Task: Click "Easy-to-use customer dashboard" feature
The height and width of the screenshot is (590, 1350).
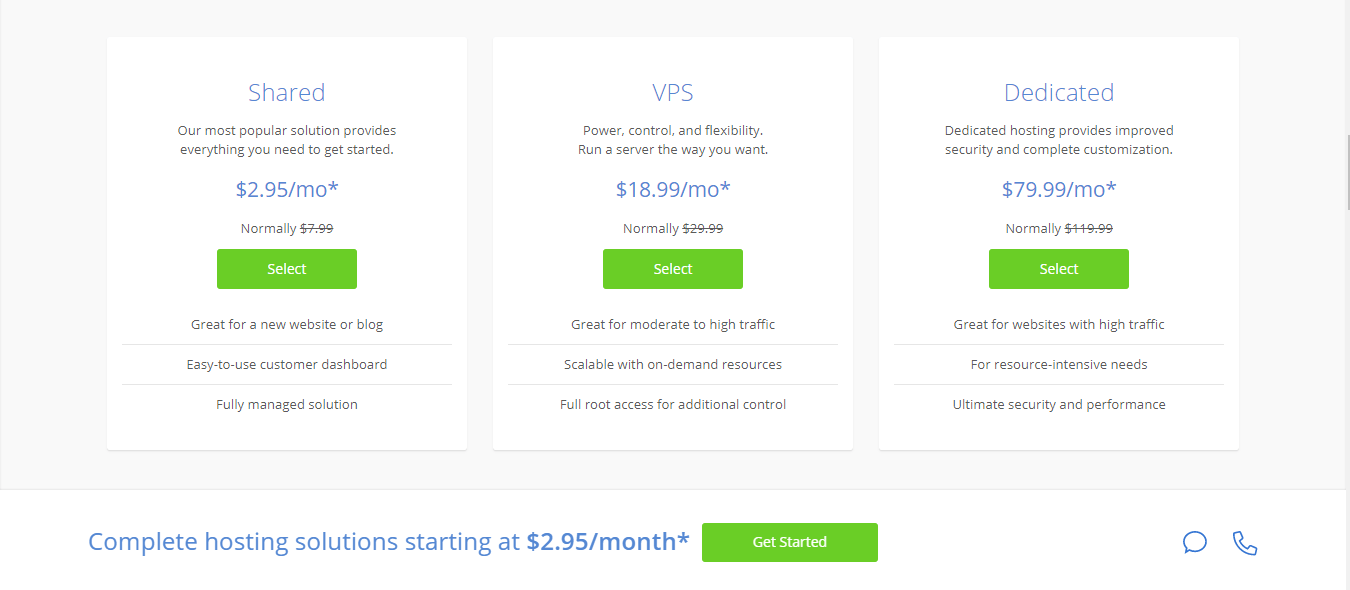Action: pos(287,365)
